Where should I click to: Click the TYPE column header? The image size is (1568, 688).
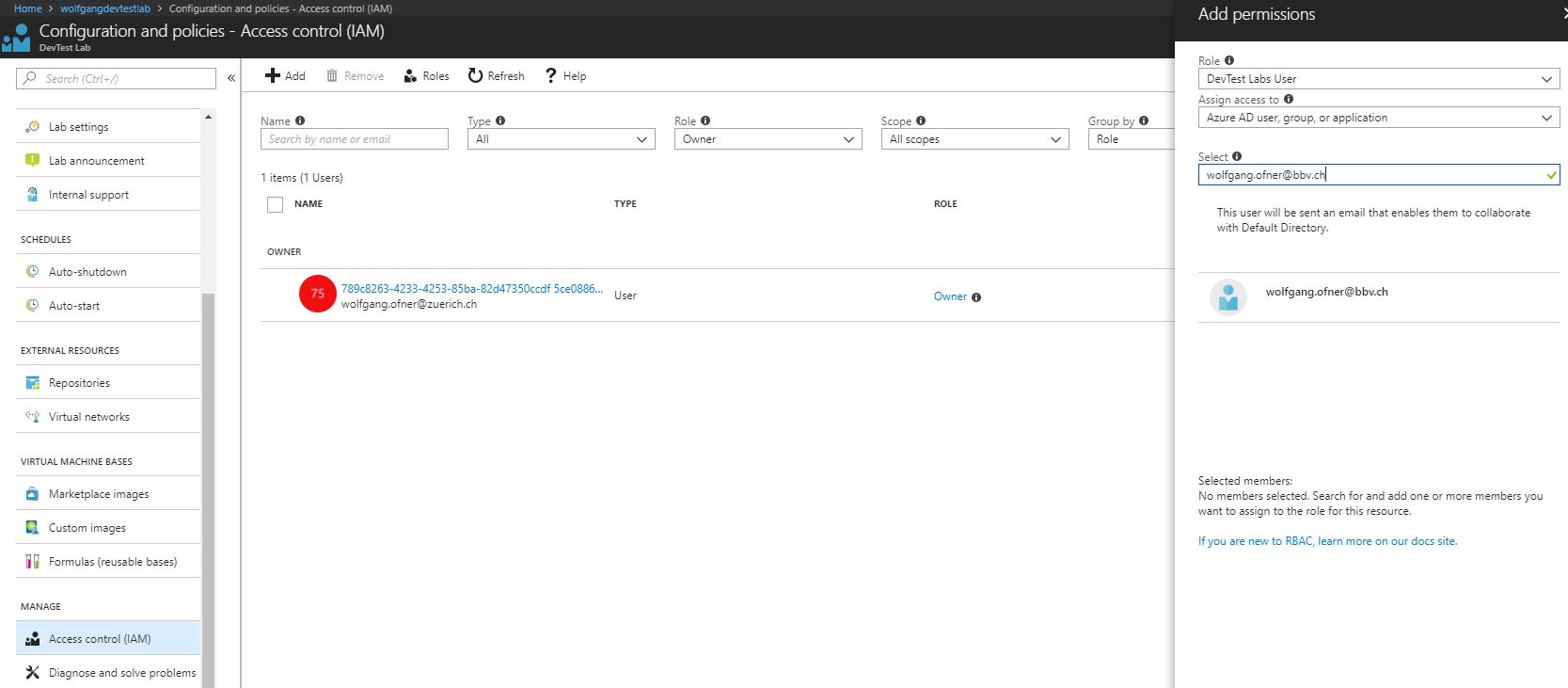[626, 204]
